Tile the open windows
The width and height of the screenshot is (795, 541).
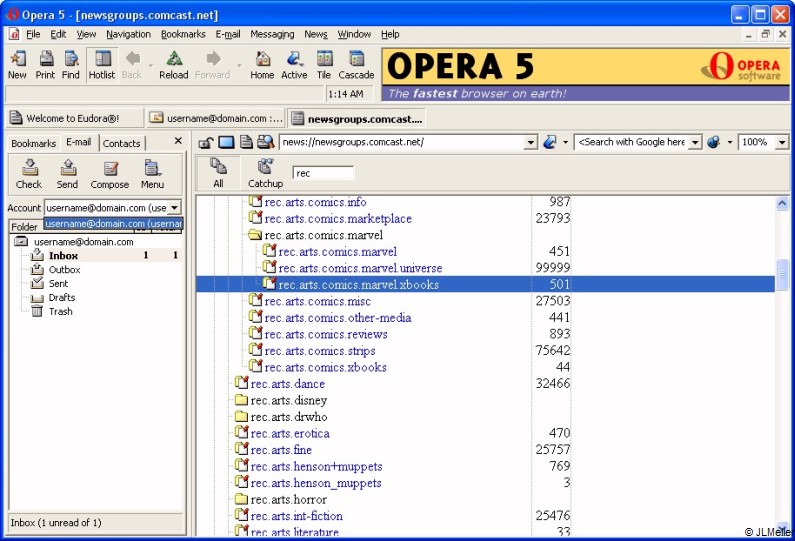tap(324, 65)
